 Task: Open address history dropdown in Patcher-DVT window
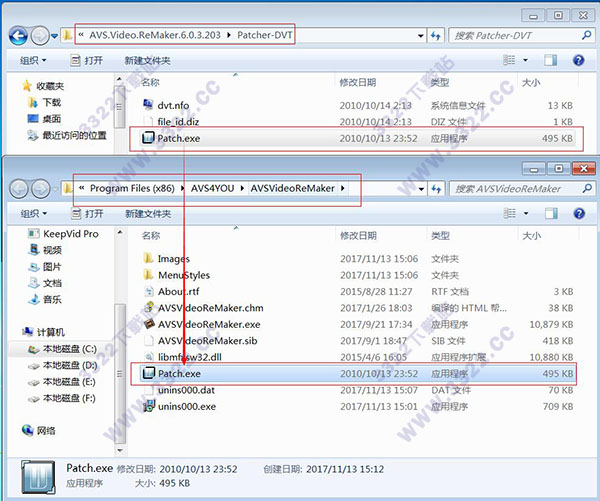tap(421, 36)
